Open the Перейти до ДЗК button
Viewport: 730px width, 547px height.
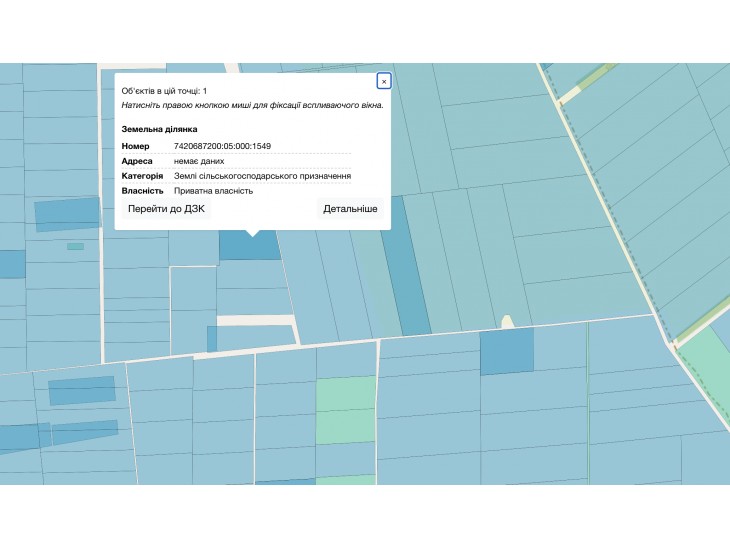pos(166,209)
